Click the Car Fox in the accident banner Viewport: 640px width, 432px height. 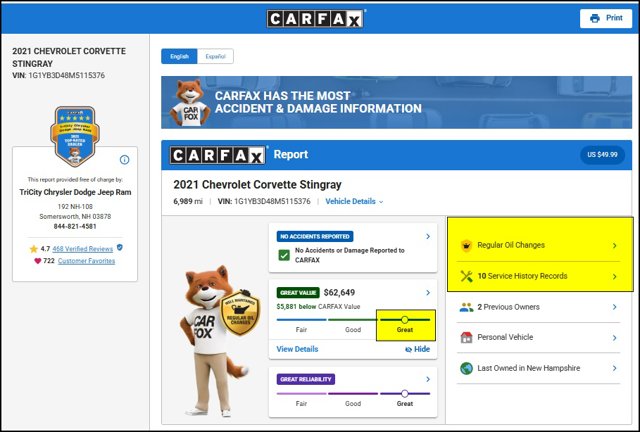tap(189, 102)
